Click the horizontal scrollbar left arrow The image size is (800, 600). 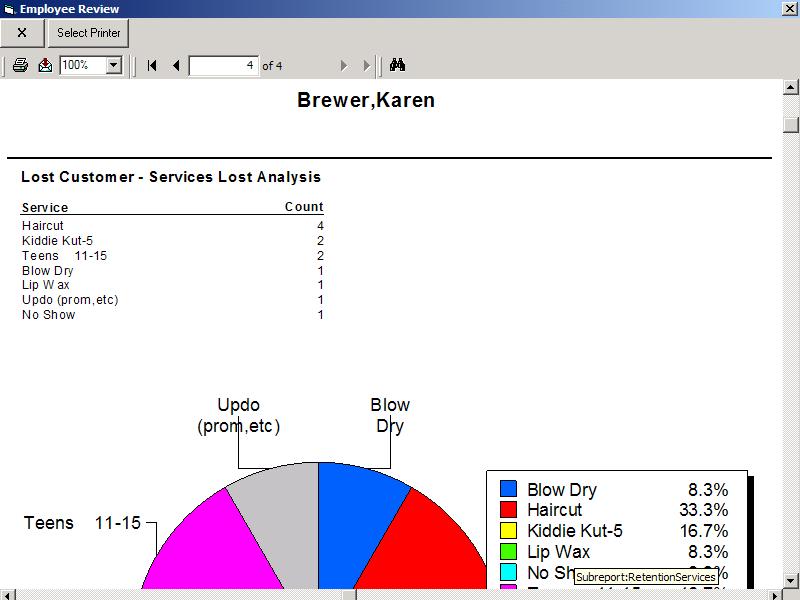[x=7, y=594]
